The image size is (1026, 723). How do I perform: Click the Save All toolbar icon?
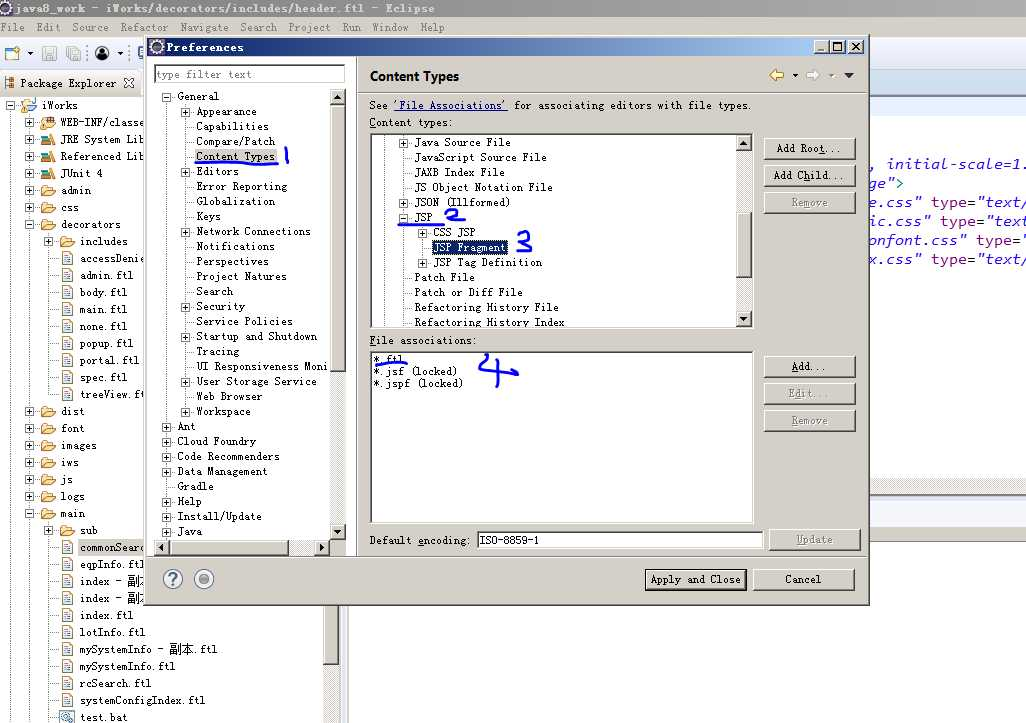[x=73, y=53]
